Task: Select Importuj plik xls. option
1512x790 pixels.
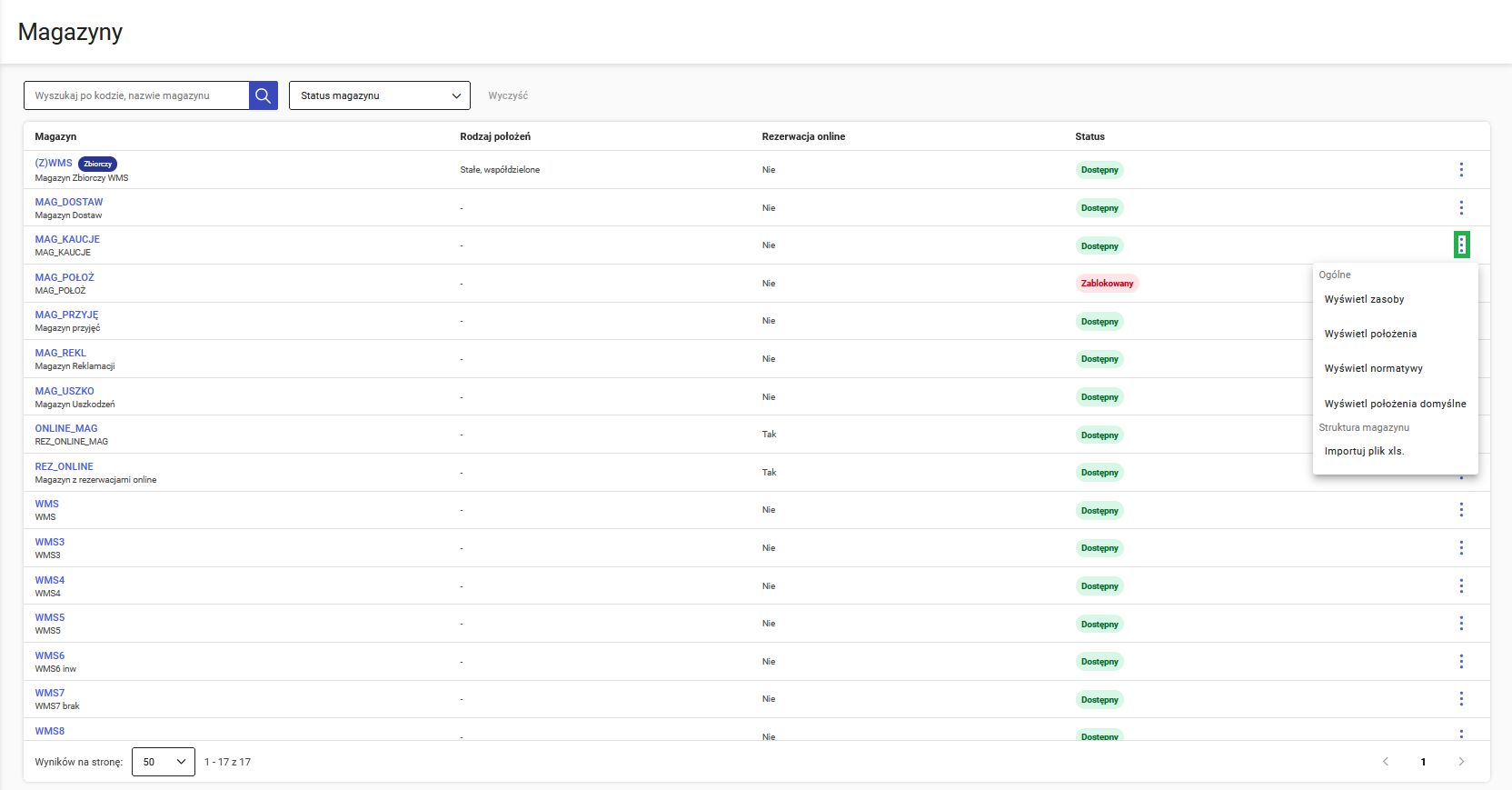Action: click(1364, 451)
